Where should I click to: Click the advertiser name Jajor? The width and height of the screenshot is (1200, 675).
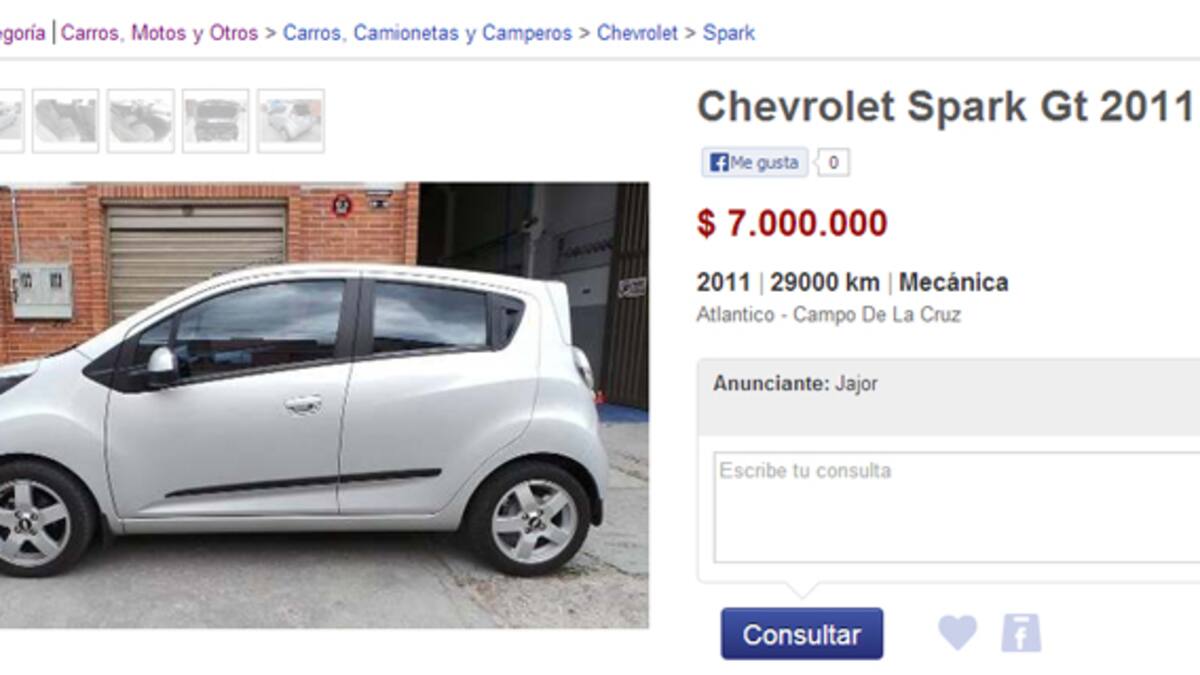pos(856,383)
